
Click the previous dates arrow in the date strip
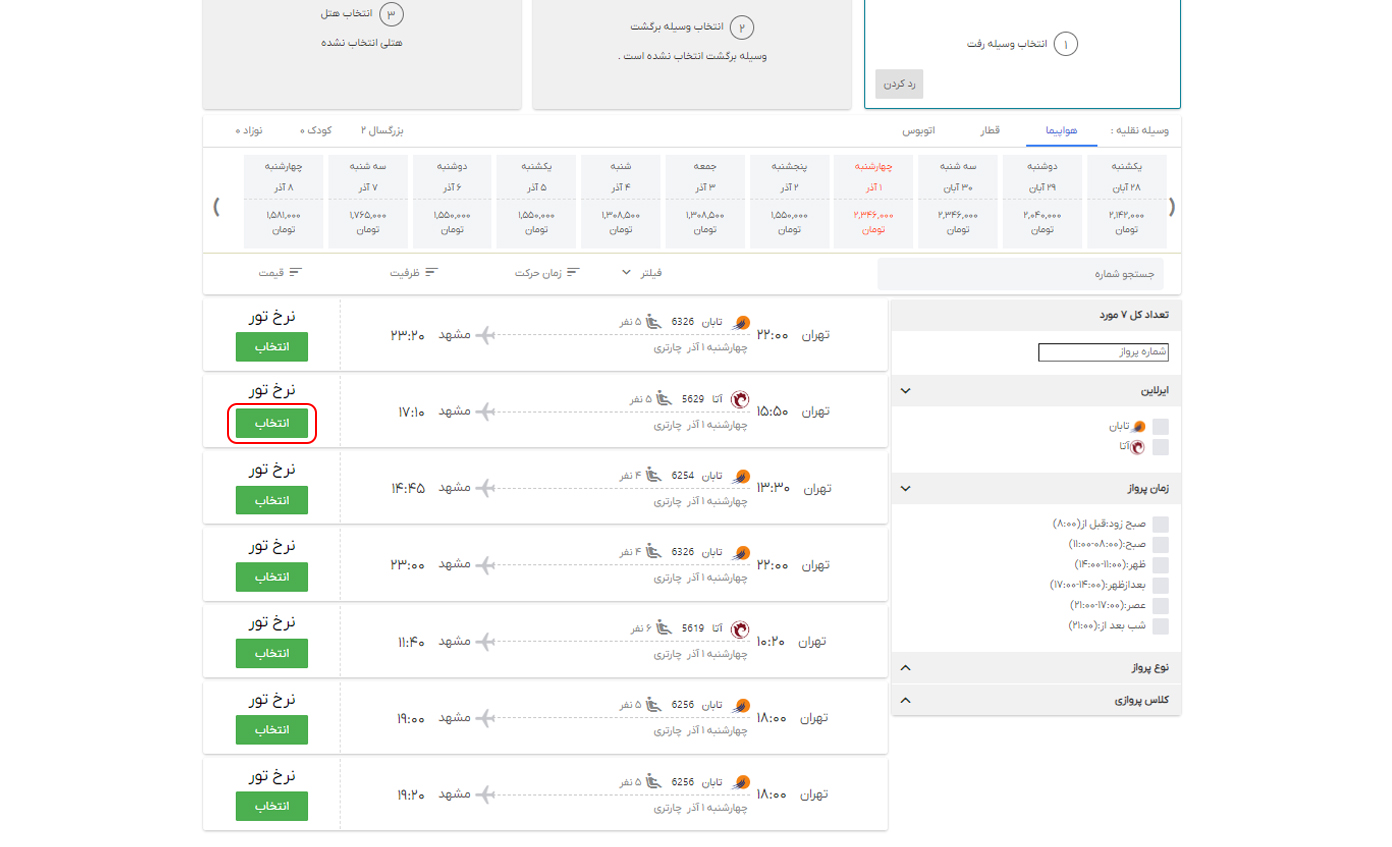[1172, 207]
